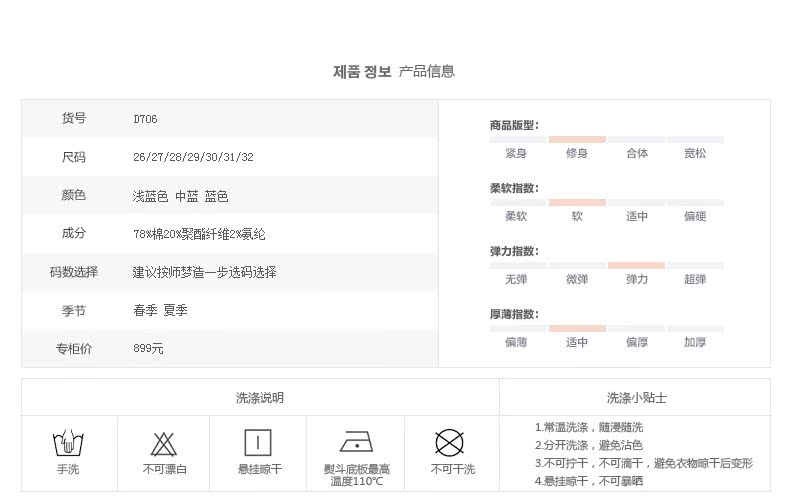
Task: Click the do-not-bleach crossed triangle icon
Action: (x=164, y=444)
